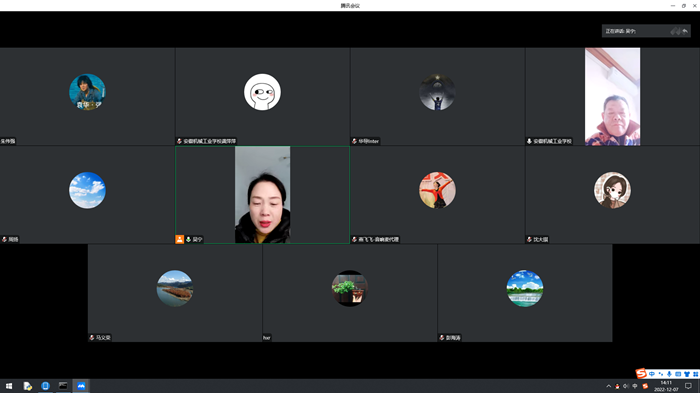Open Sogou skin shirt icon
This screenshot has height=393, width=700.
(687, 374)
